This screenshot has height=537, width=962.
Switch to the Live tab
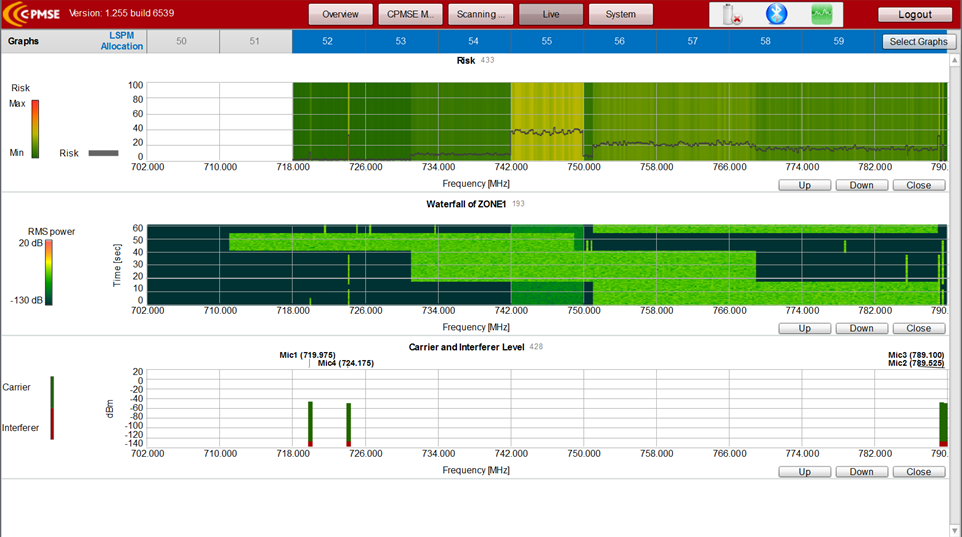(550, 14)
